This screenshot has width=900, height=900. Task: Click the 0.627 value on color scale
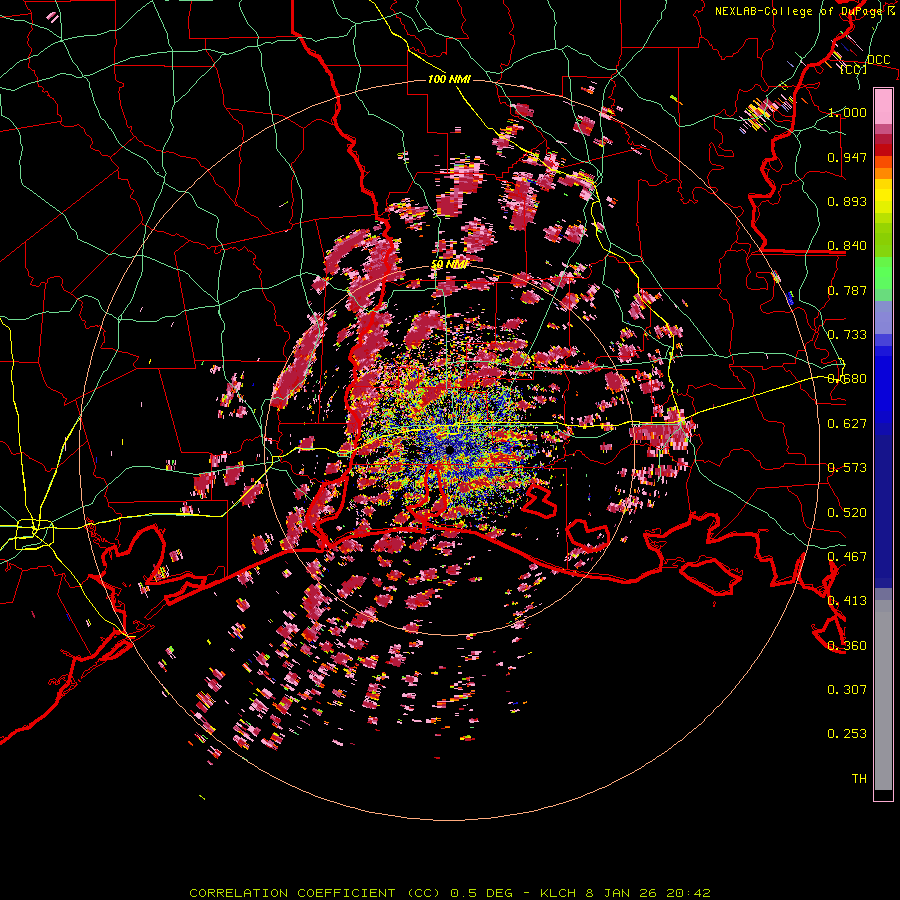click(847, 424)
